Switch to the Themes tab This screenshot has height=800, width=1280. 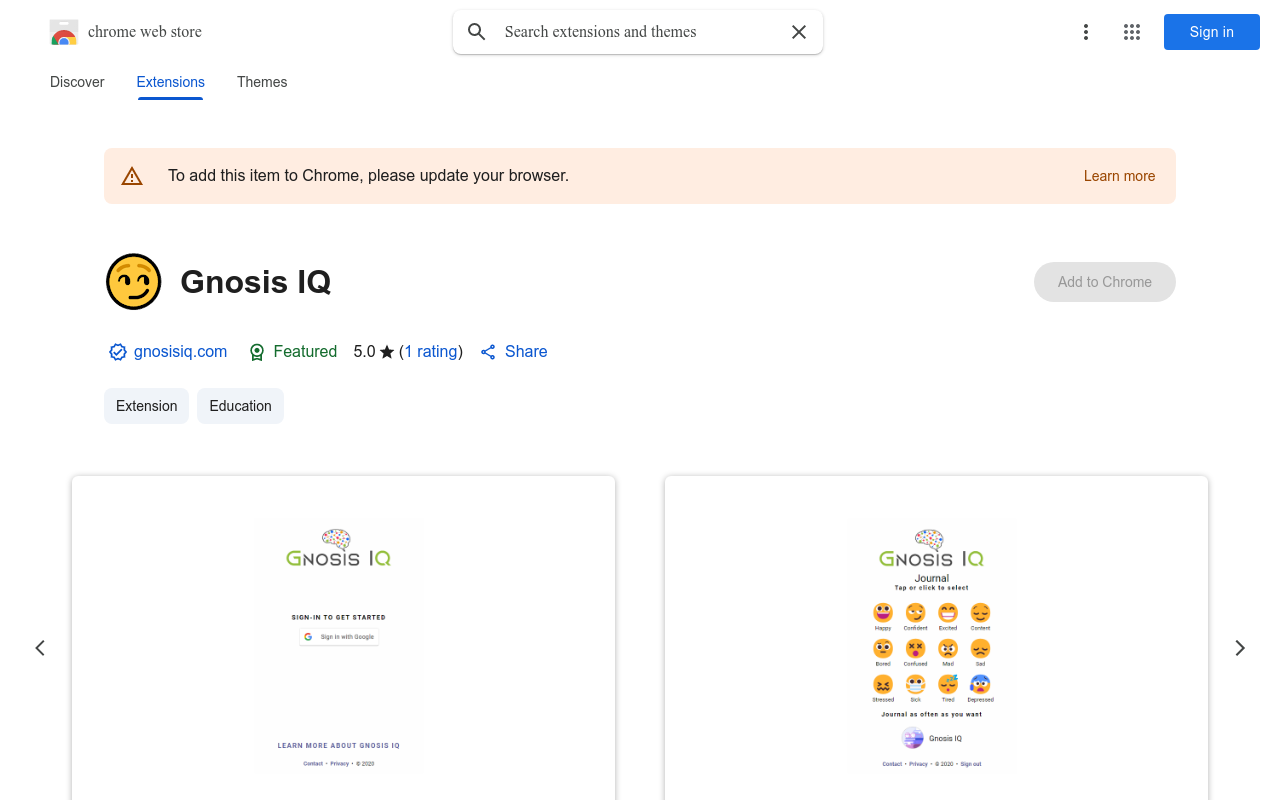tap(262, 82)
